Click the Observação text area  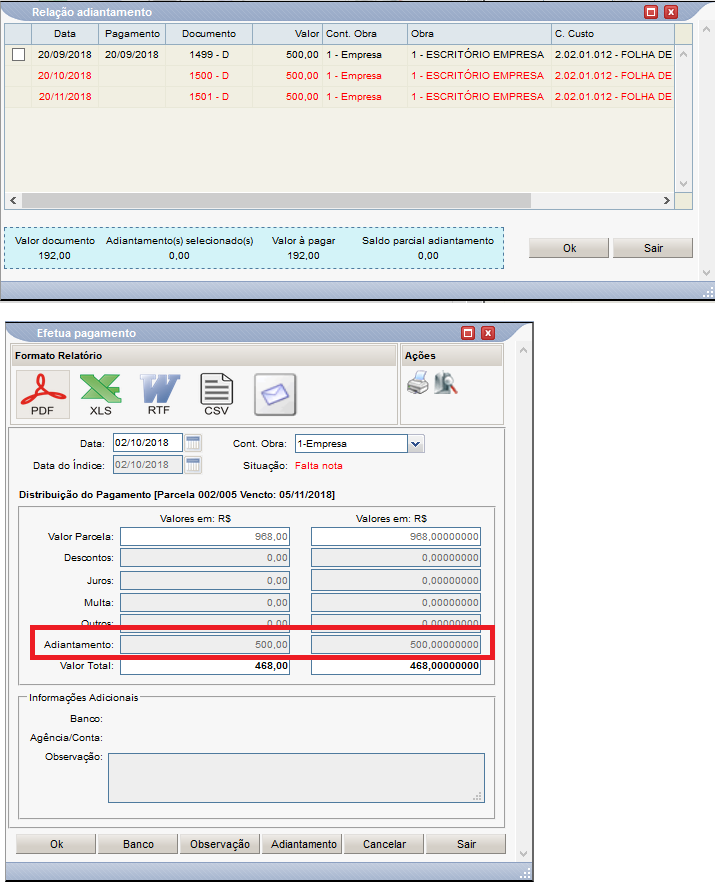coord(296,778)
